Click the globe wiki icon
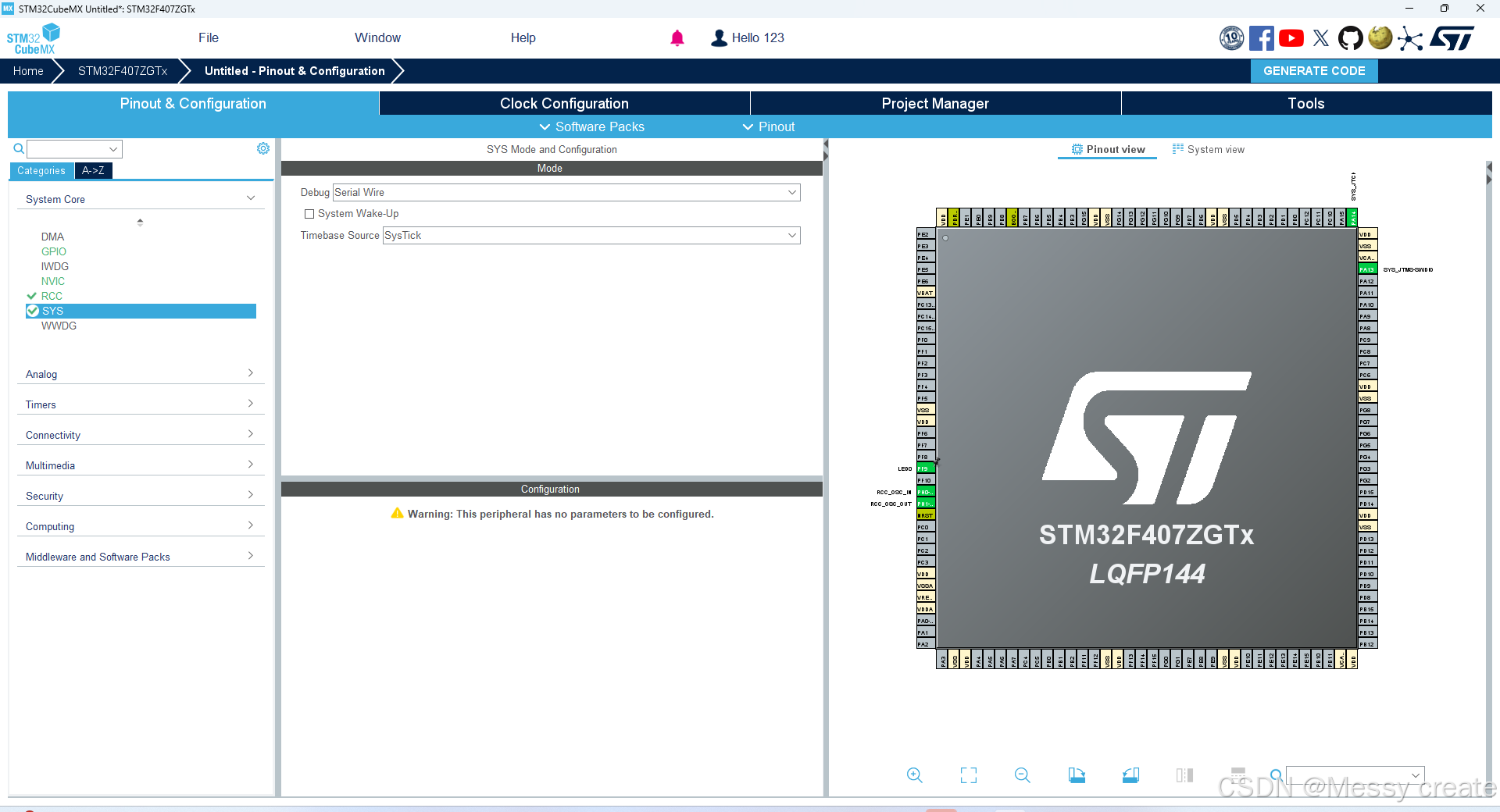Screen dimensions: 1500x812 [1380, 38]
